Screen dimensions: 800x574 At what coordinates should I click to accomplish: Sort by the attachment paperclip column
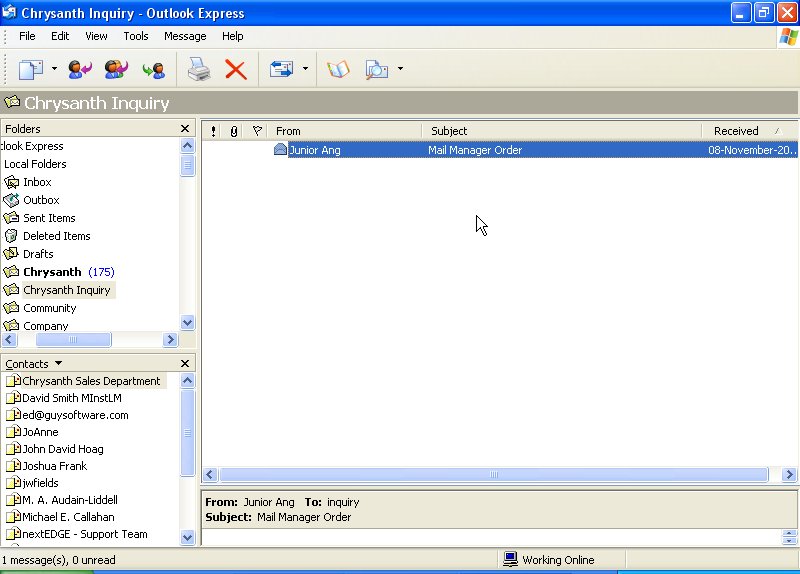point(234,131)
